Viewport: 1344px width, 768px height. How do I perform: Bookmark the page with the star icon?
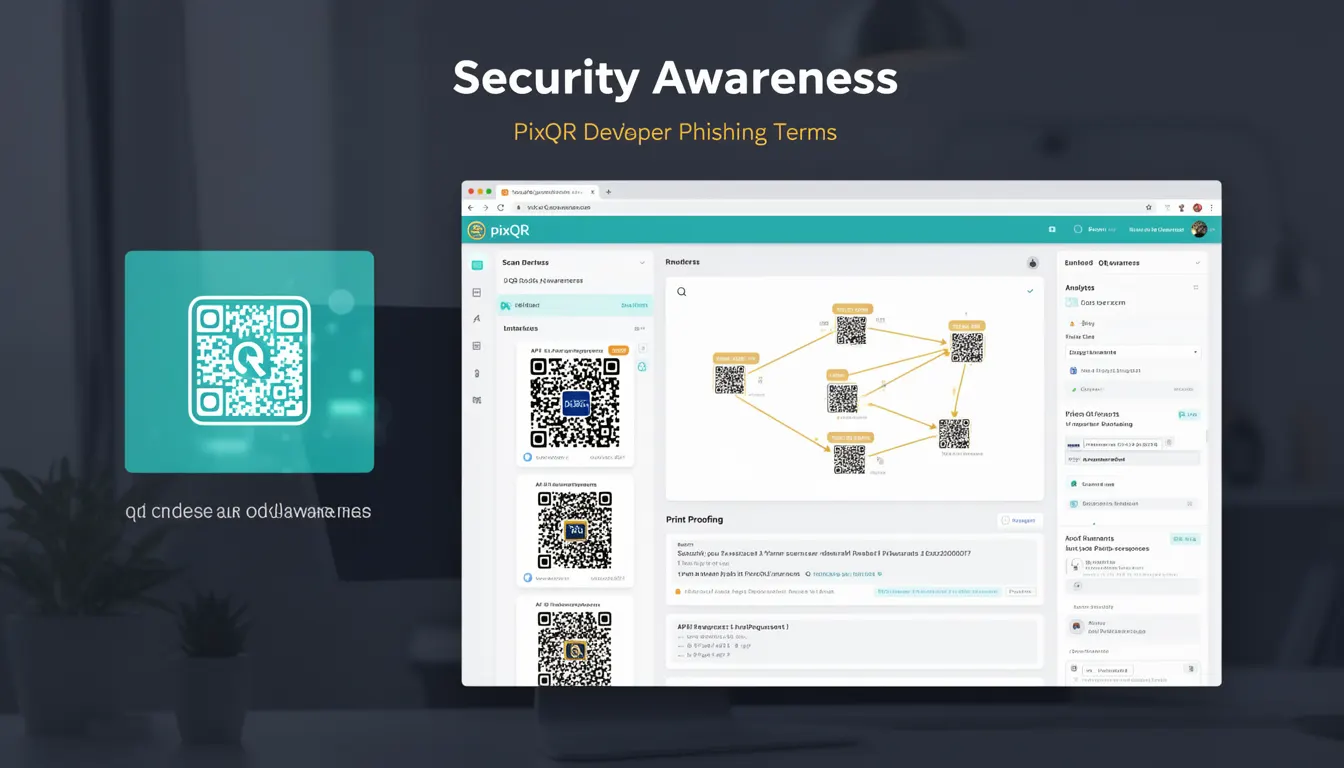click(x=1149, y=207)
